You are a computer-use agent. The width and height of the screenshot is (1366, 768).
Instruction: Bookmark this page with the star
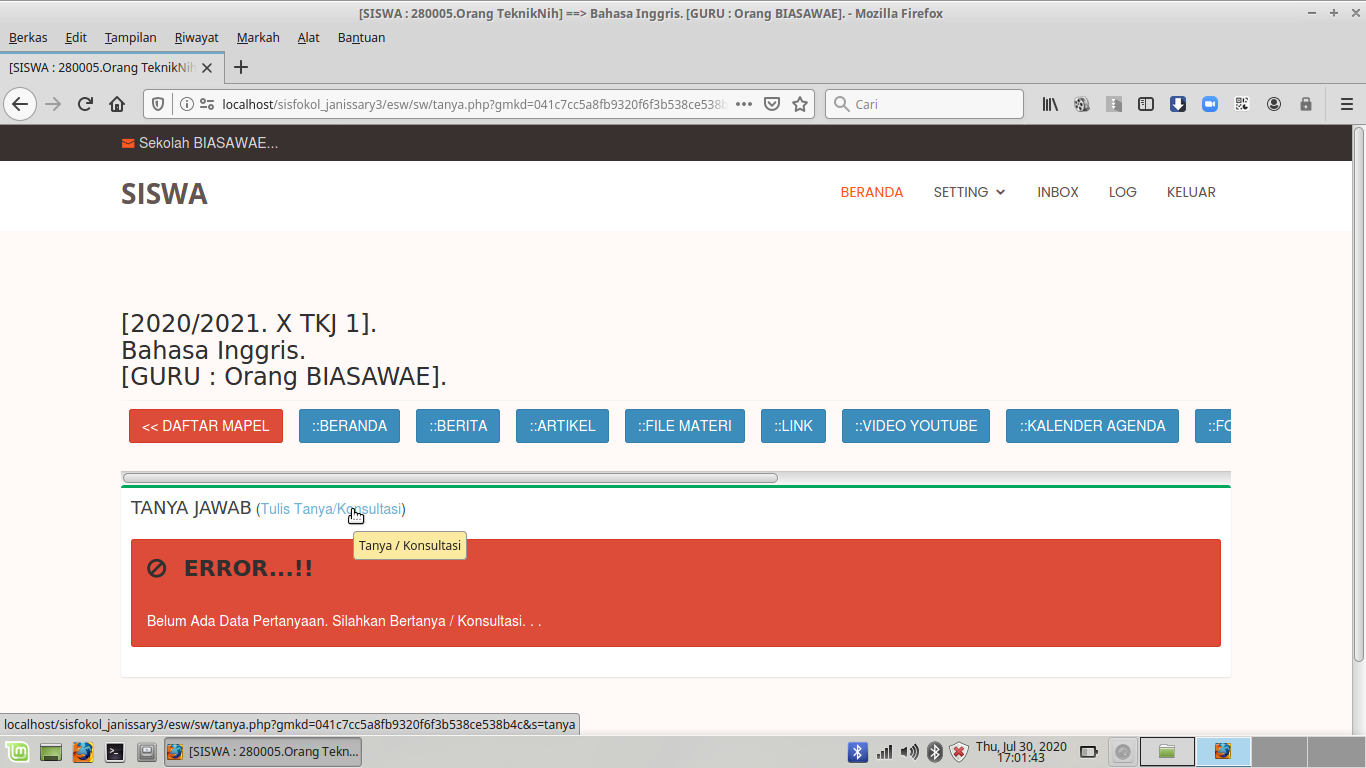pyautogui.click(x=800, y=104)
